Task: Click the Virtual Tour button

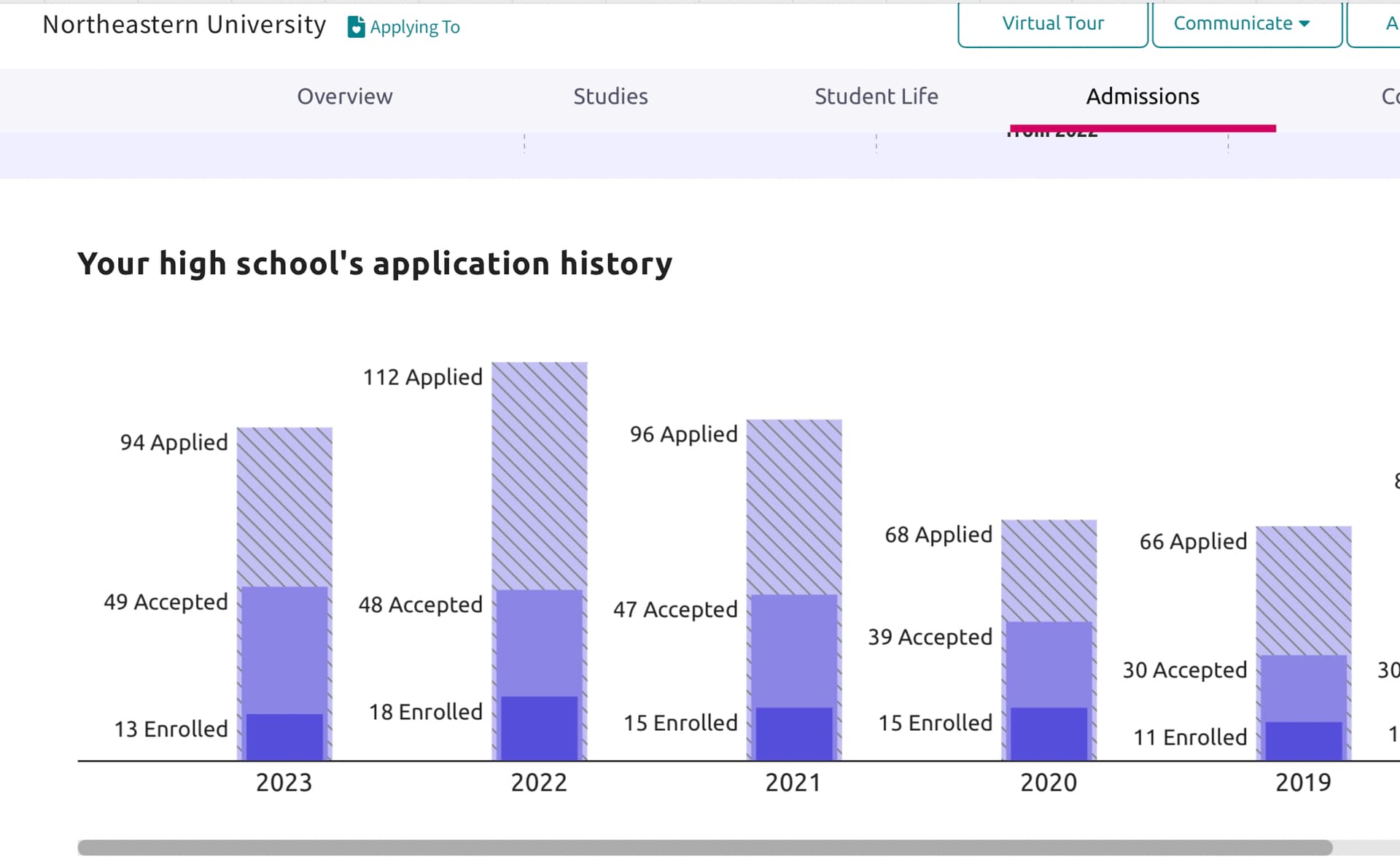Action: [x=1052, y=24]
